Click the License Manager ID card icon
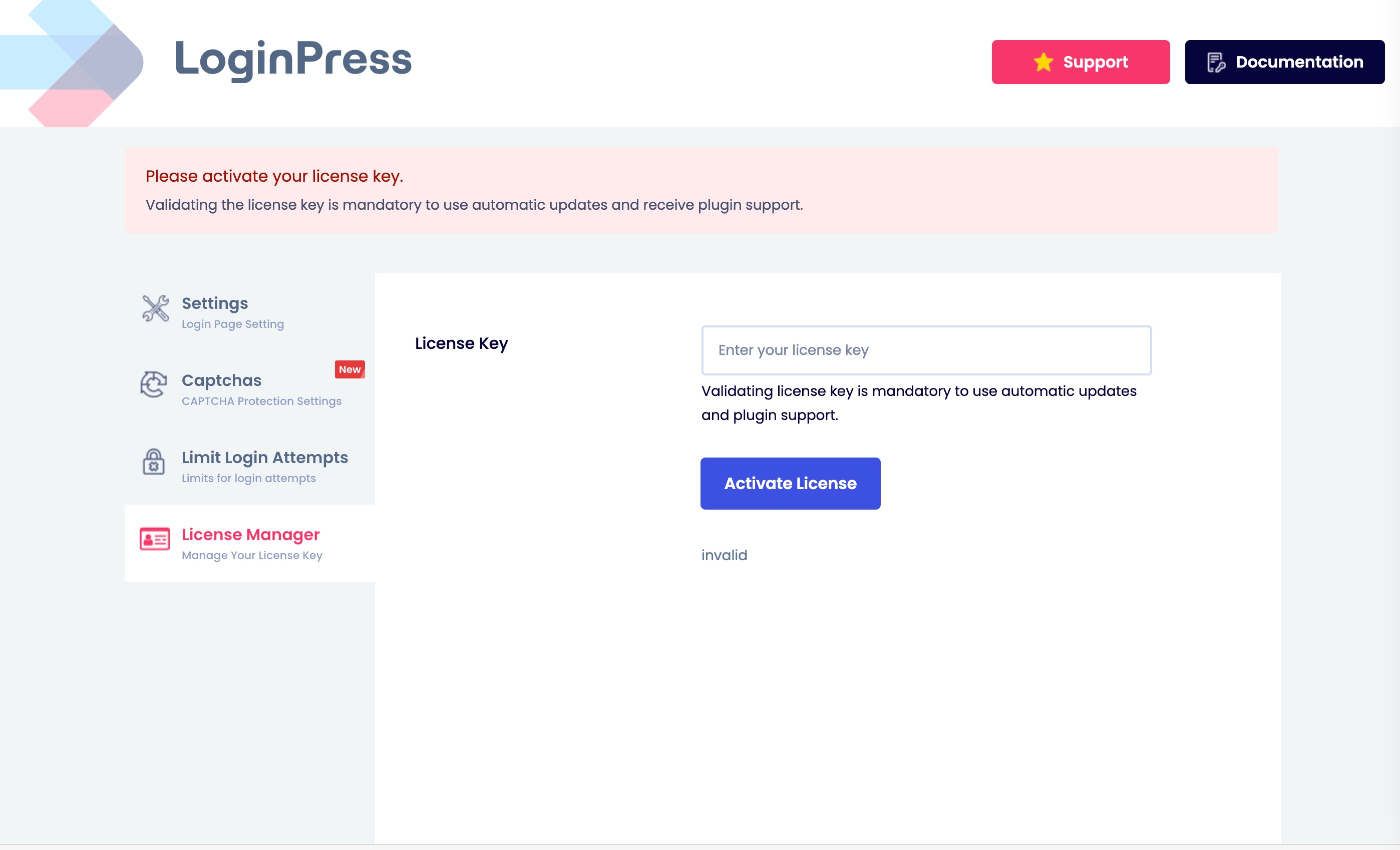This screenshot has height=850, width=1400. (155, 539)
